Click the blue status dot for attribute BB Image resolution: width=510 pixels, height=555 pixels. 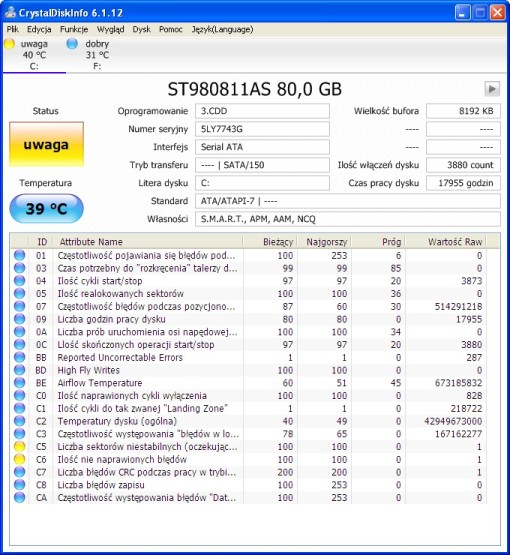point(19,357)
